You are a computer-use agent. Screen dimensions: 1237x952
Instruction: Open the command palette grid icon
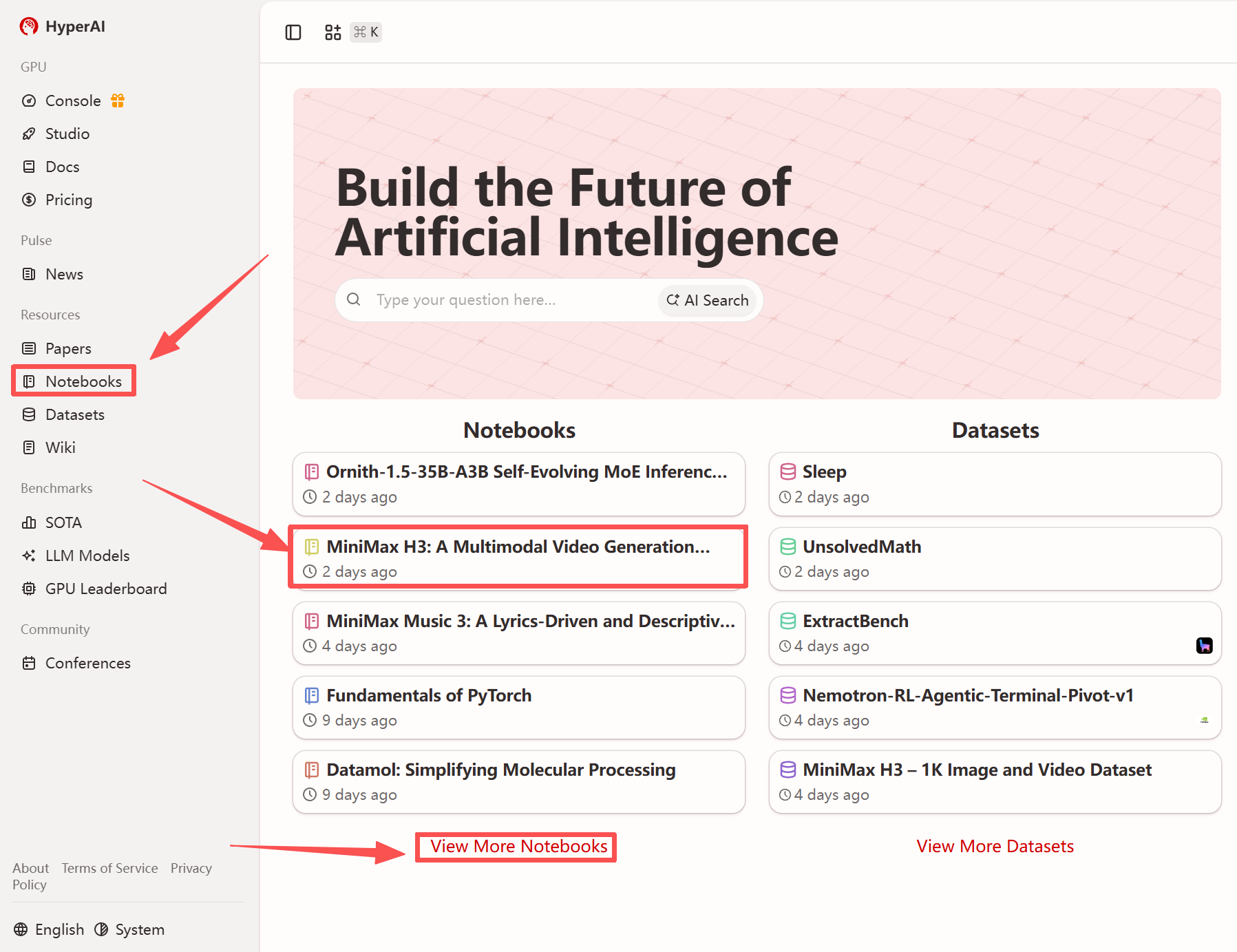click(333, 32)
